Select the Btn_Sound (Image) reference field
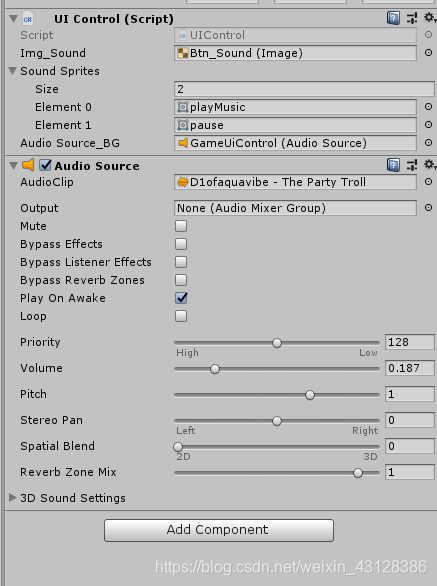This screenshot has height=586, width=437. (295, 53)
